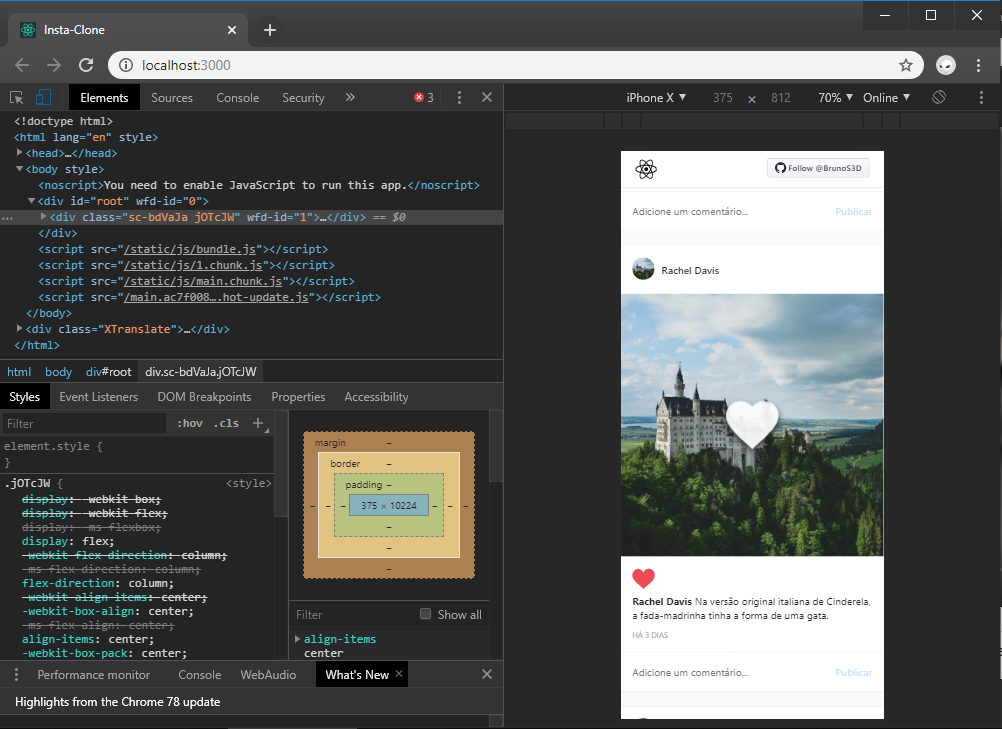Toggle the Show all checkbox
The image size is (1002, 729).
tap(426, 614)
